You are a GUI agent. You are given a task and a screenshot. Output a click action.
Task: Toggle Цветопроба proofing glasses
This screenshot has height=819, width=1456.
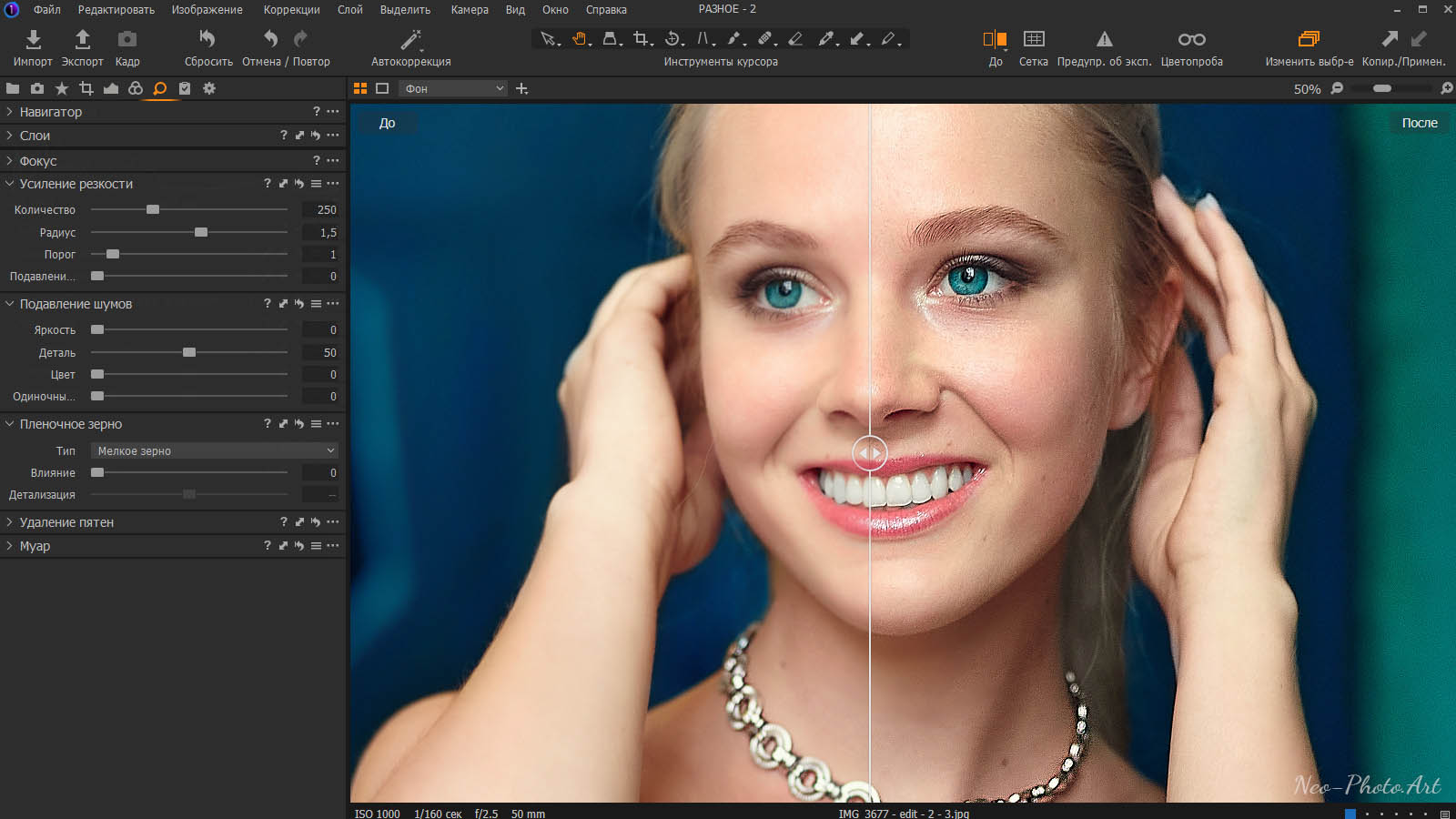click(x=1191, y=39)
